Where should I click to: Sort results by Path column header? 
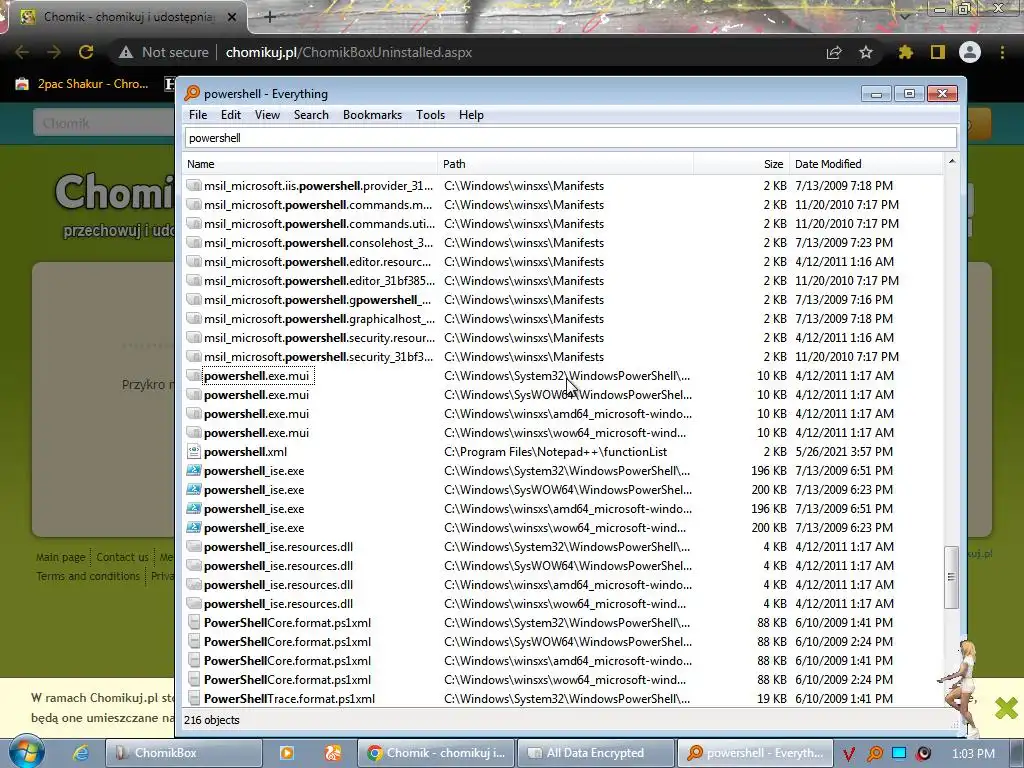click(x=566, y=164)
